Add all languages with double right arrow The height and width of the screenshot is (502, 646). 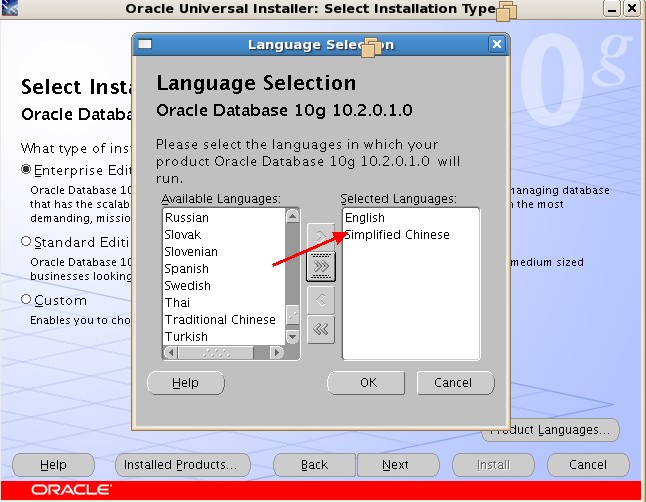coord(321,266)
